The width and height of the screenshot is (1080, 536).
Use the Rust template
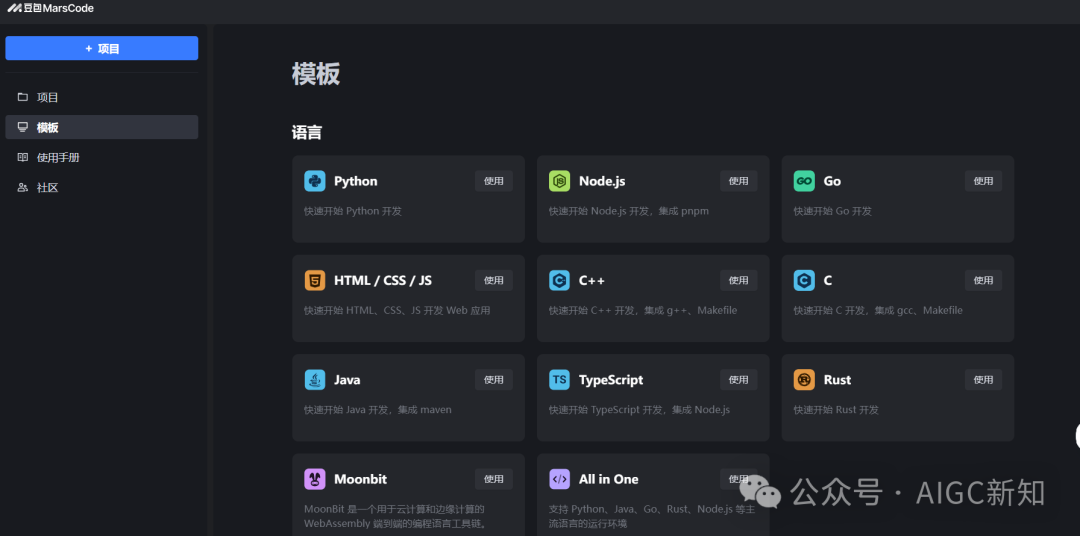[x=983, y=380]
